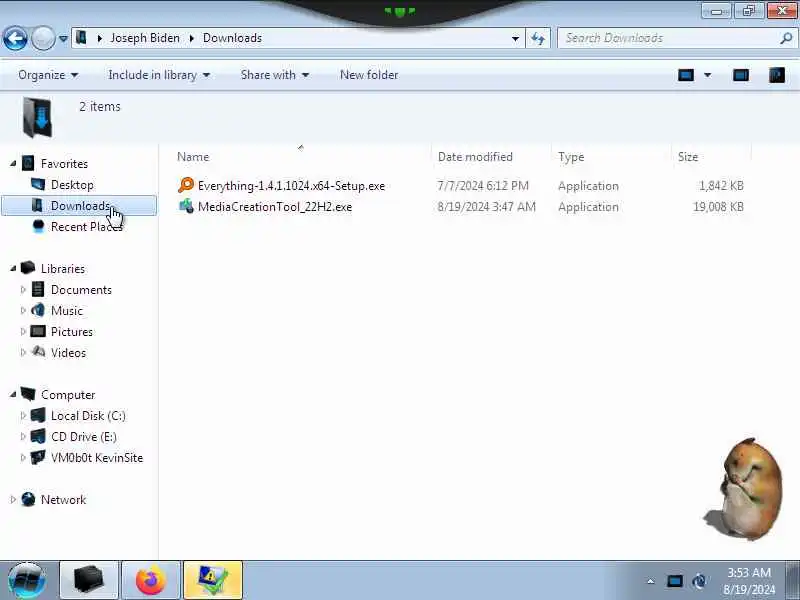Open the Share with menu
This screenshot has width=800, height=600.
point(274,75)
